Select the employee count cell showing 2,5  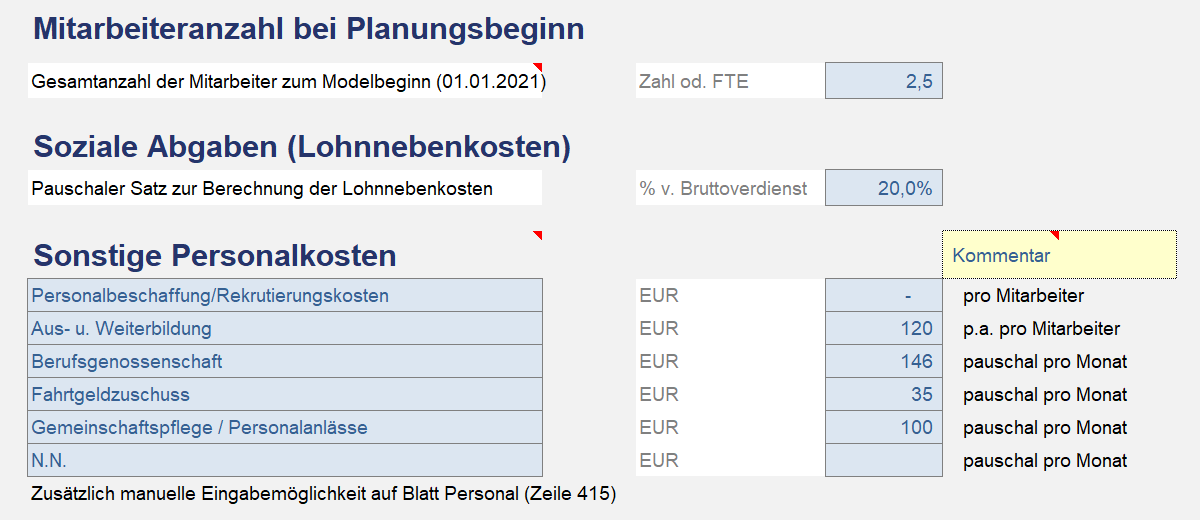(x=884, y=81)
